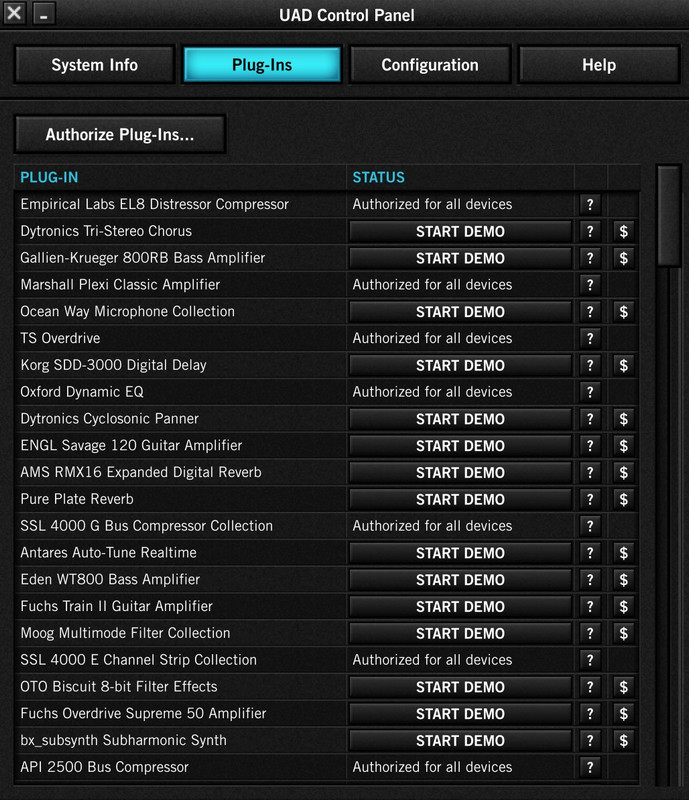Open help for Empirical Labs EL8 Distressor Compressor
The image size is (689, 800).
click(x=590, y=205)
